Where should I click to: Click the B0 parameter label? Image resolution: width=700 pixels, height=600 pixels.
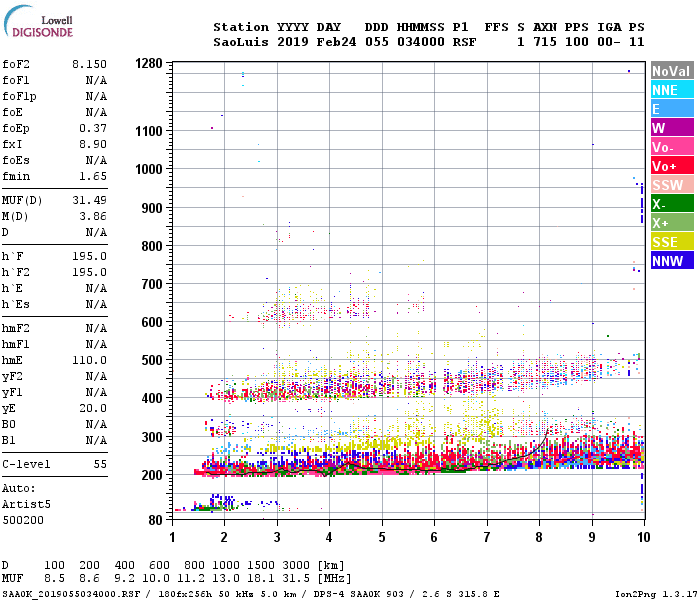tap(8, 425)
